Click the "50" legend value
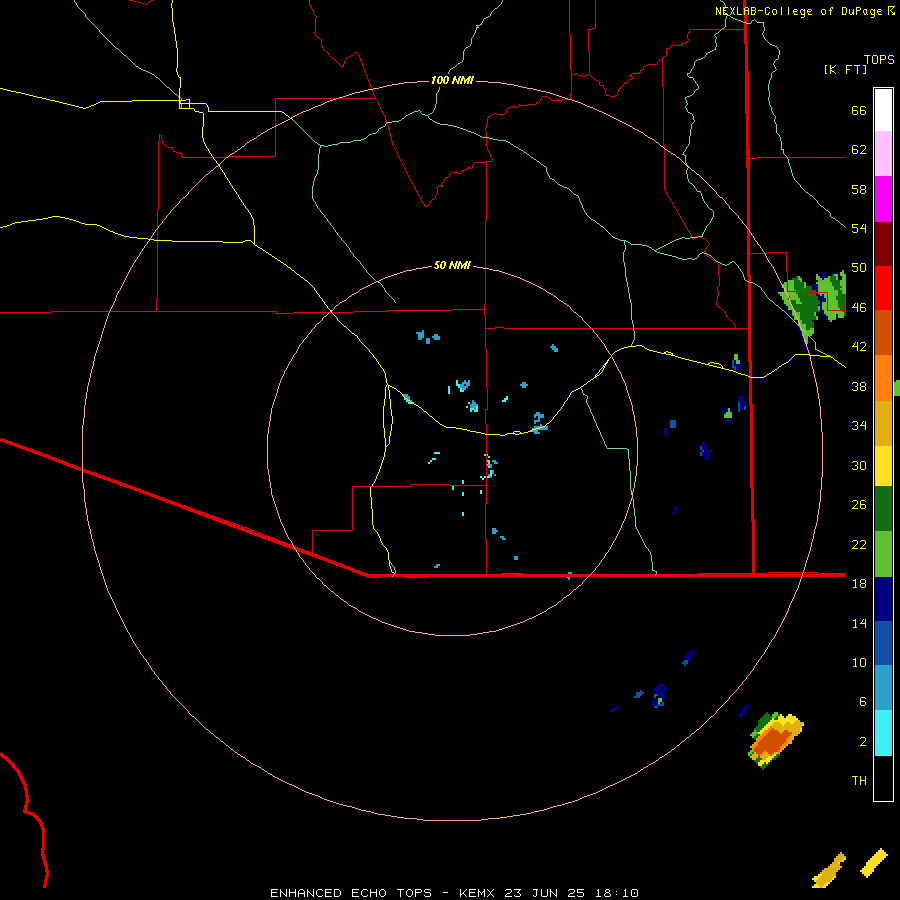Image resolution: width=900 pixels, height=900 pixels. 859,268
